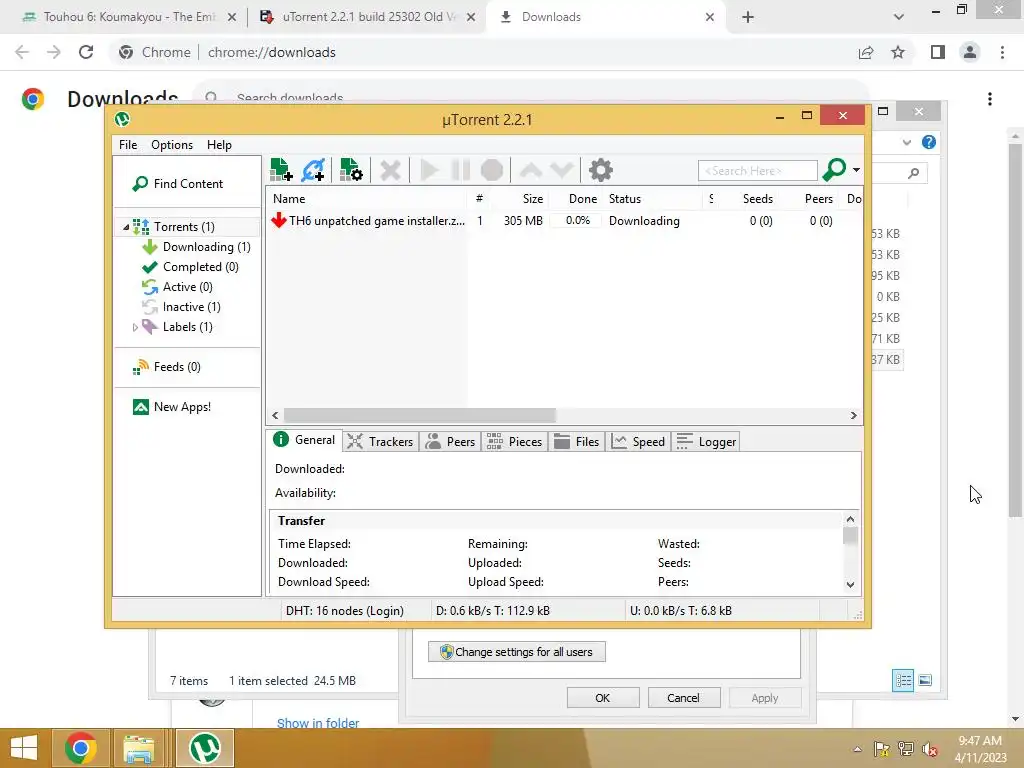The height and width of the screenshot is (768, 1024).
Task: Click Show in folder link in Chrome
Action: click(318, 723)
